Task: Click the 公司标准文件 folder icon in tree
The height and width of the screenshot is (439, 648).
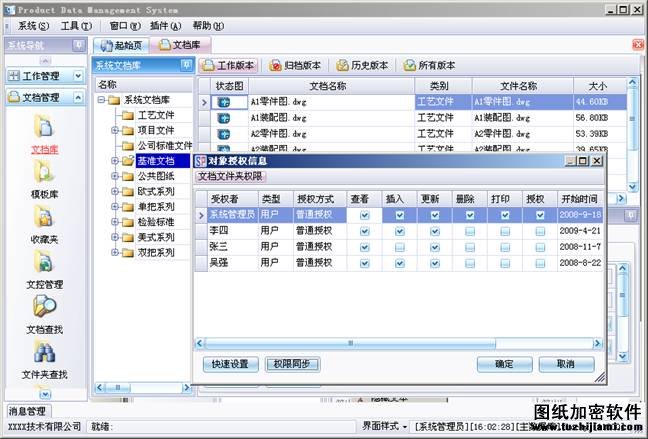Action: click(x=128, y=146)
